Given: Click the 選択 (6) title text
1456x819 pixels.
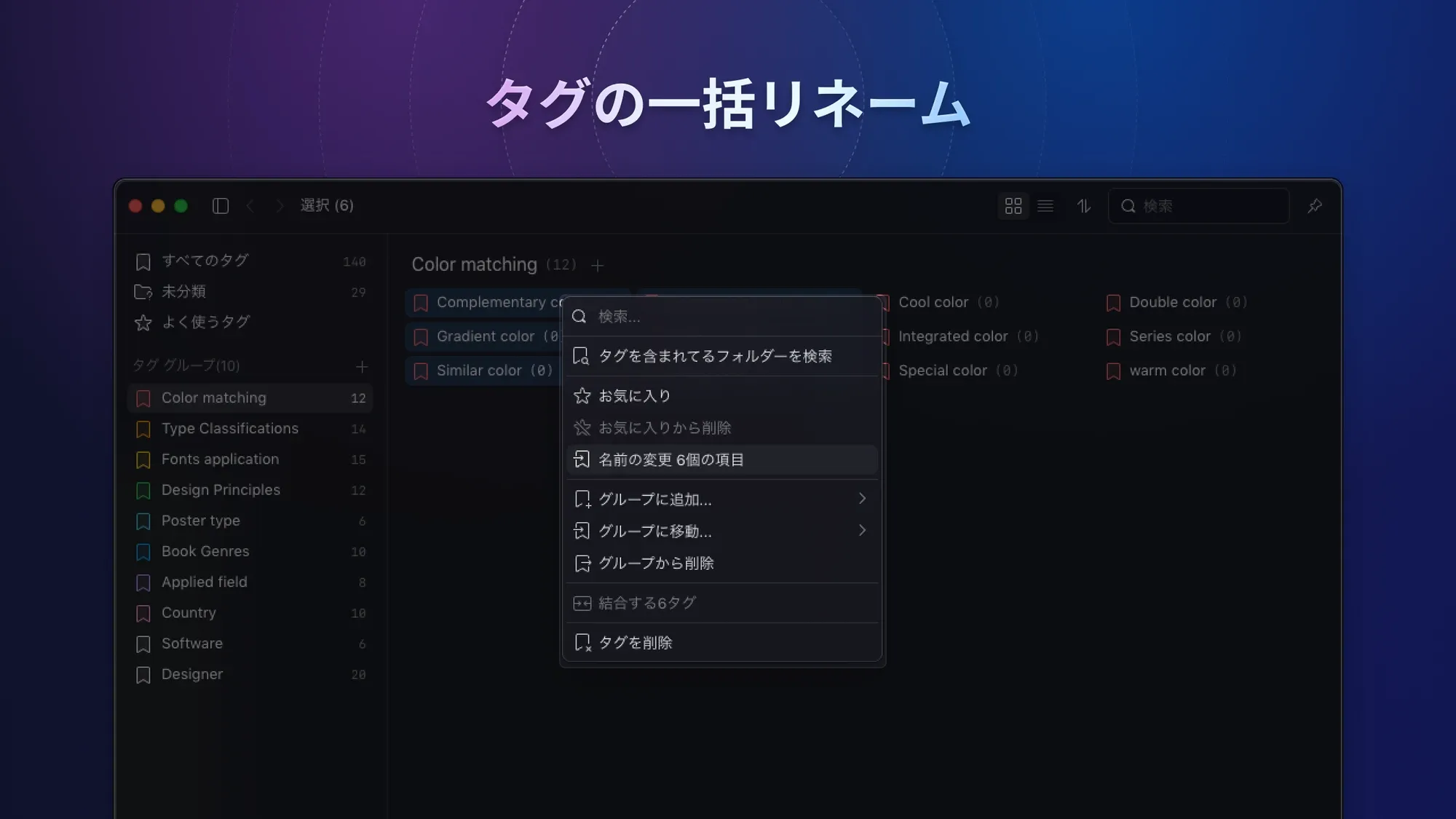Looking at the screenshot, I should coord(327,206).
